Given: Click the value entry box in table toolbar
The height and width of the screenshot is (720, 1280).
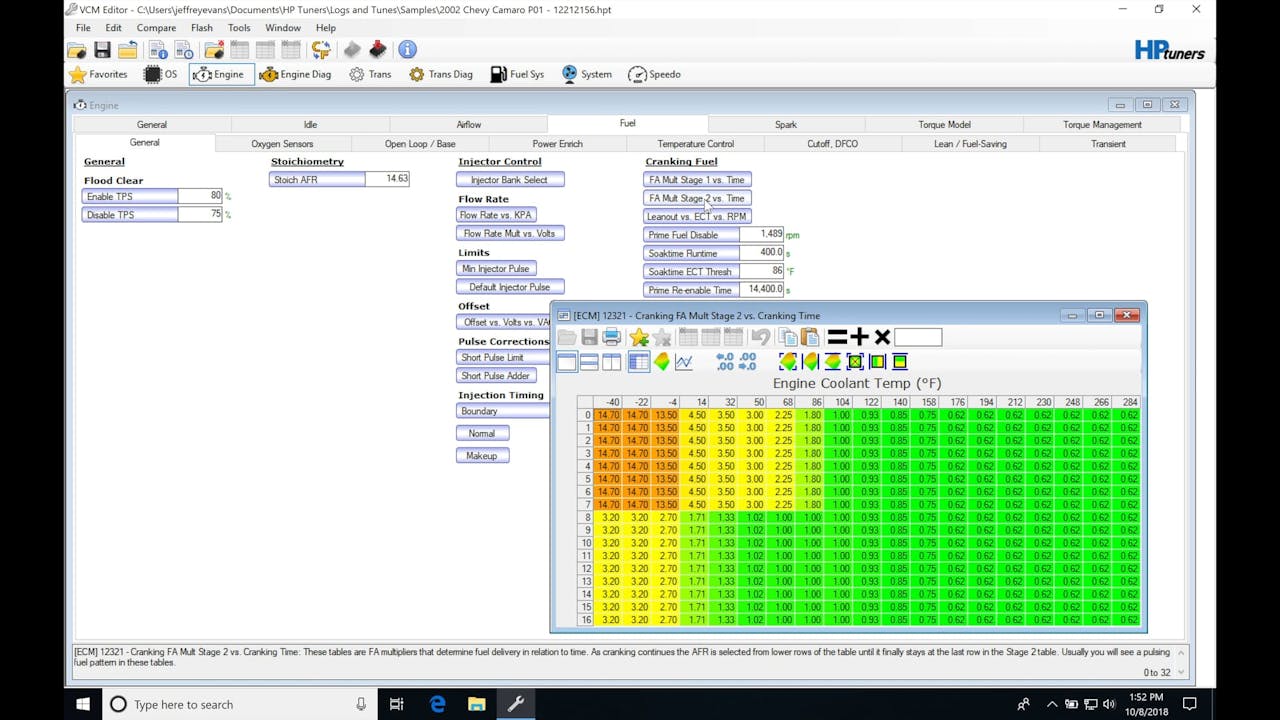Looking at the screenshot, I should (918, 337).
